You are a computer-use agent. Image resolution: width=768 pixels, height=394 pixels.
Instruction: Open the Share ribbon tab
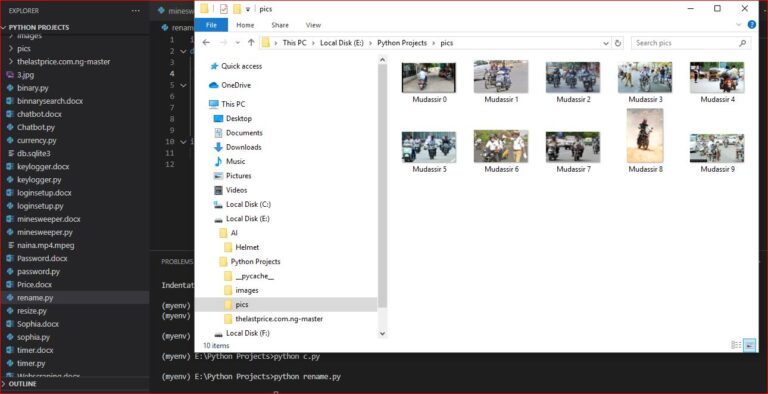pyautogui.click(x=280, y=25)
